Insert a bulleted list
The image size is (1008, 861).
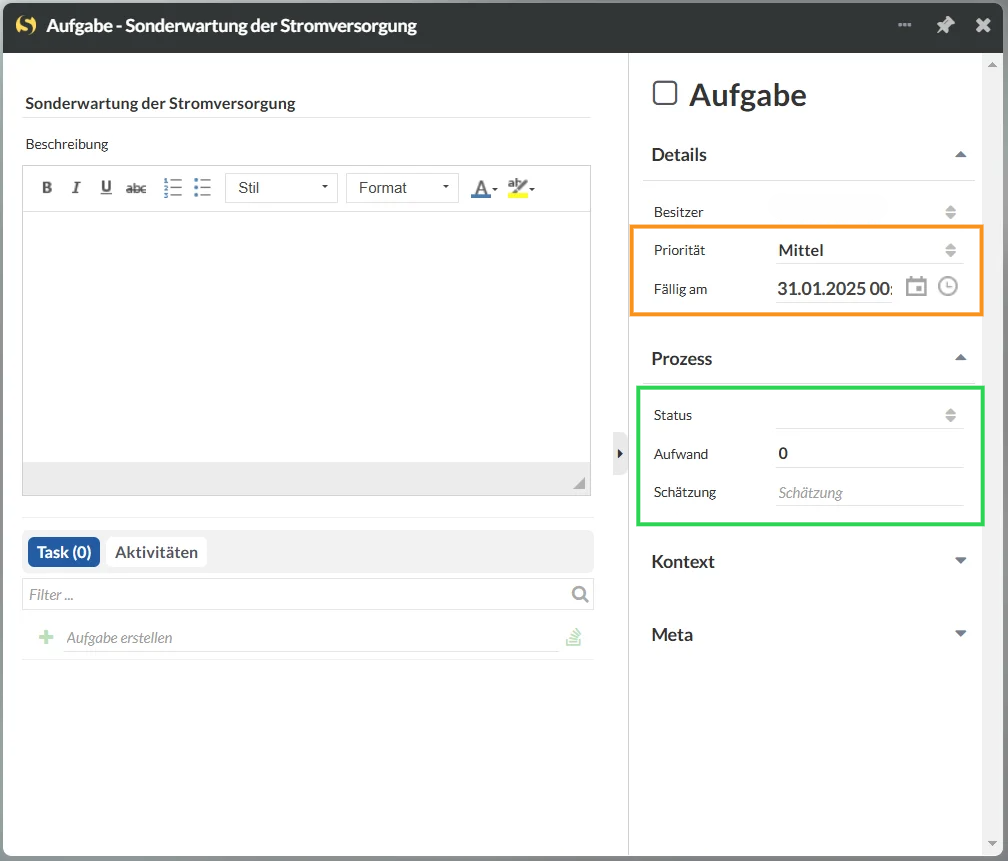point(203,188)
